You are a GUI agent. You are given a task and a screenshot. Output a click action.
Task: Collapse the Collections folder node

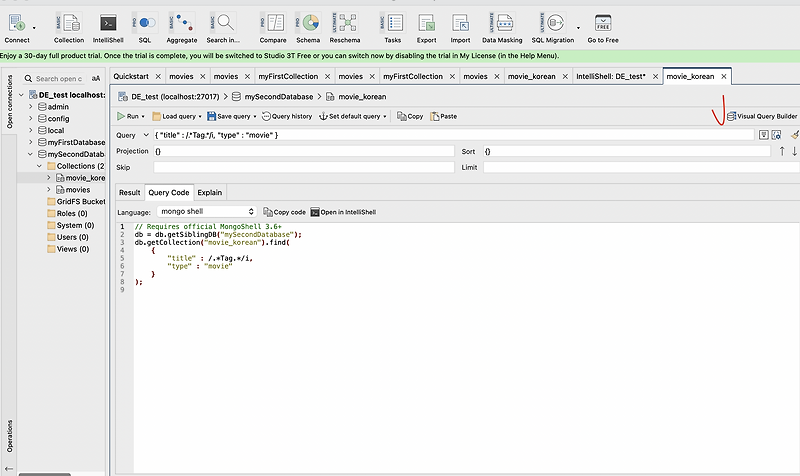(40, 166)
